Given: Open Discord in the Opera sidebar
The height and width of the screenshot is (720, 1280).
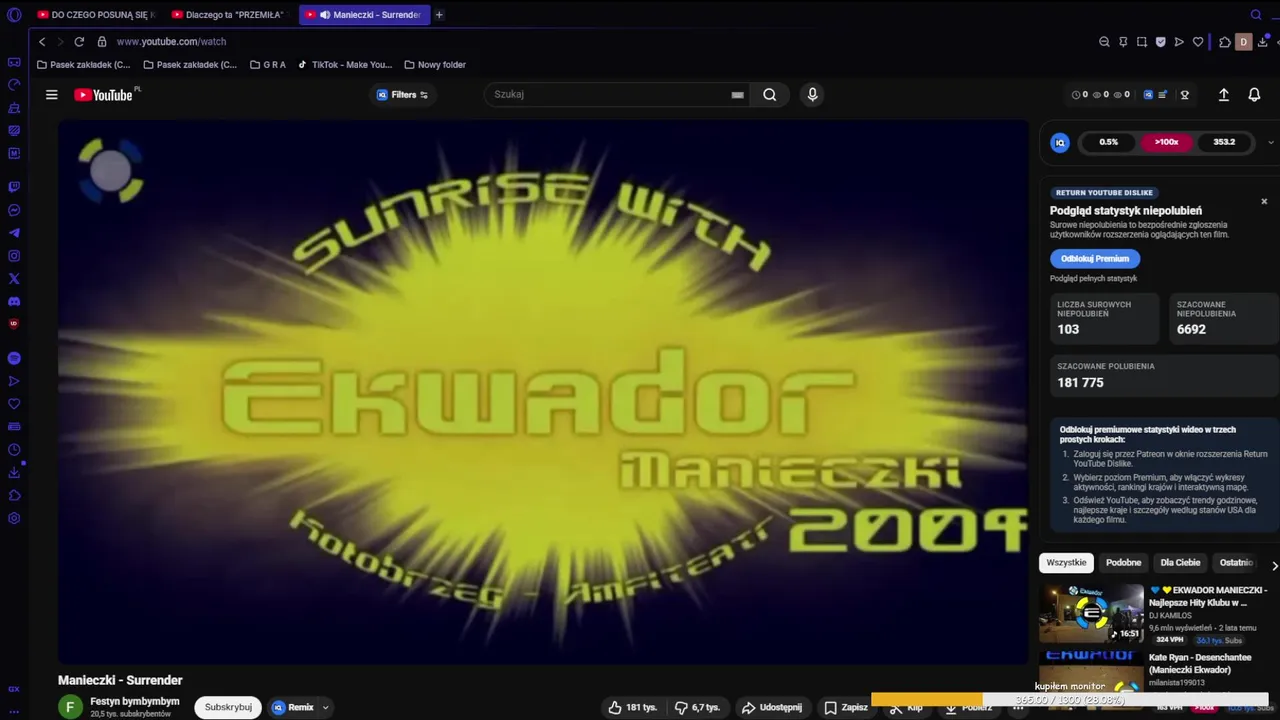Looking at the screenshot, I should (x=14, y=302).
